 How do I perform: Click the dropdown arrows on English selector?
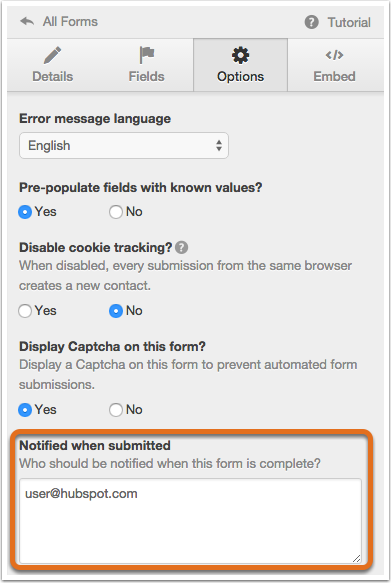(219, 145)
